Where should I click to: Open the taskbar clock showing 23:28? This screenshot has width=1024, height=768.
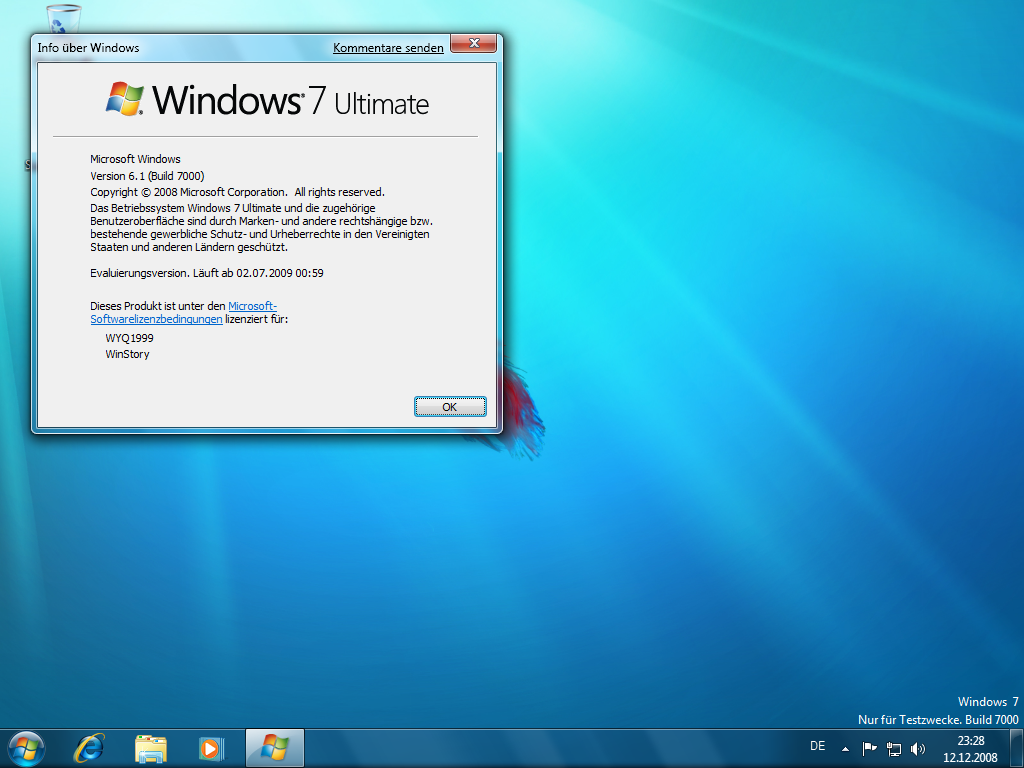pos(970,748)
